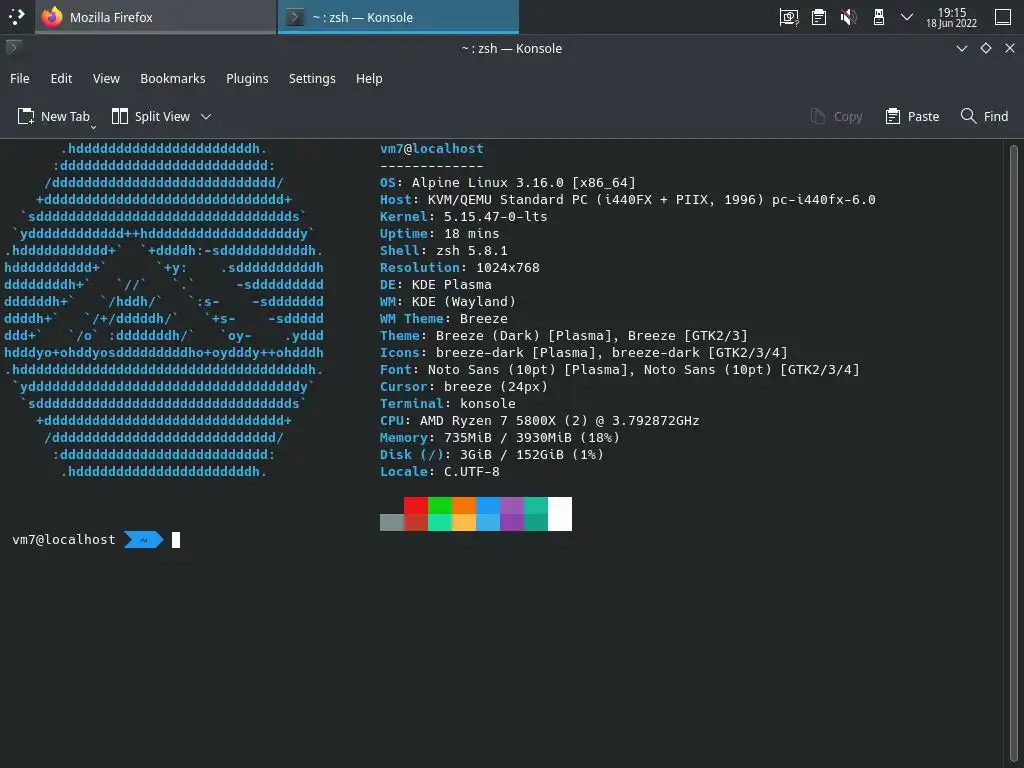Click the terminal prompt cursor
1024x768 pixels.
pyautogui.click(x=176, y=539)
